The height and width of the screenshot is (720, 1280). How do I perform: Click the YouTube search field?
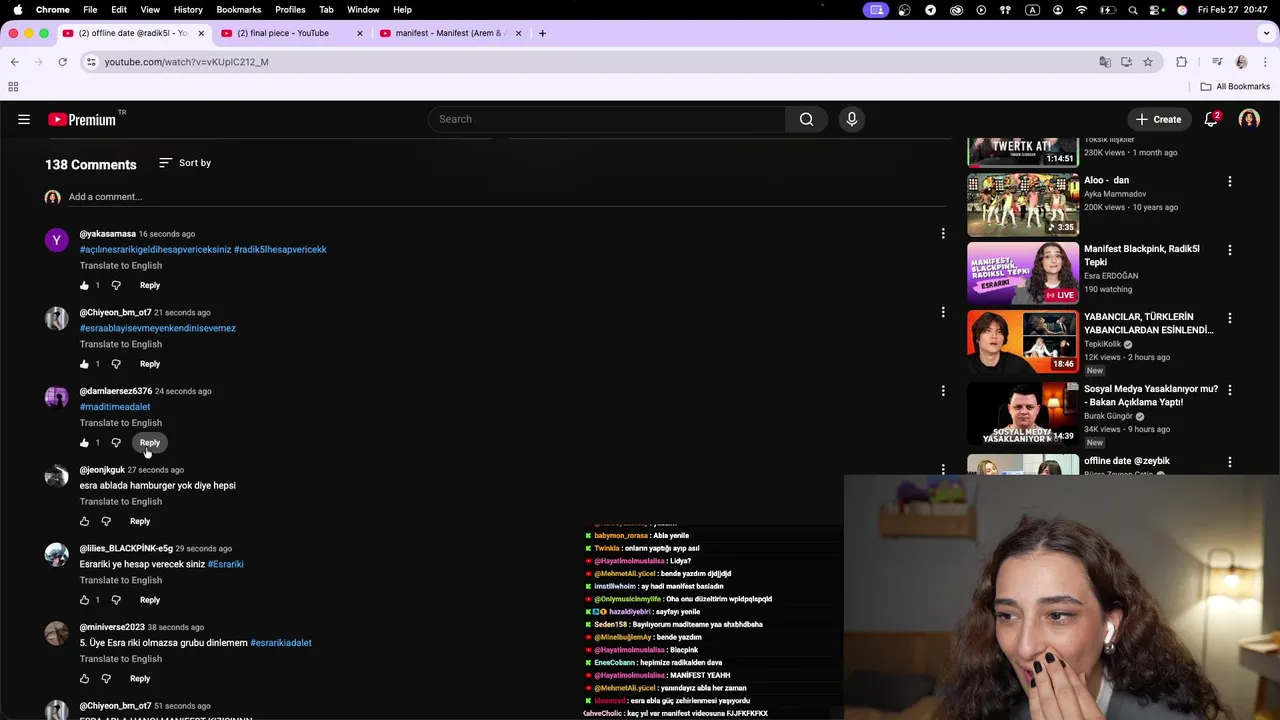coord(607,119)
